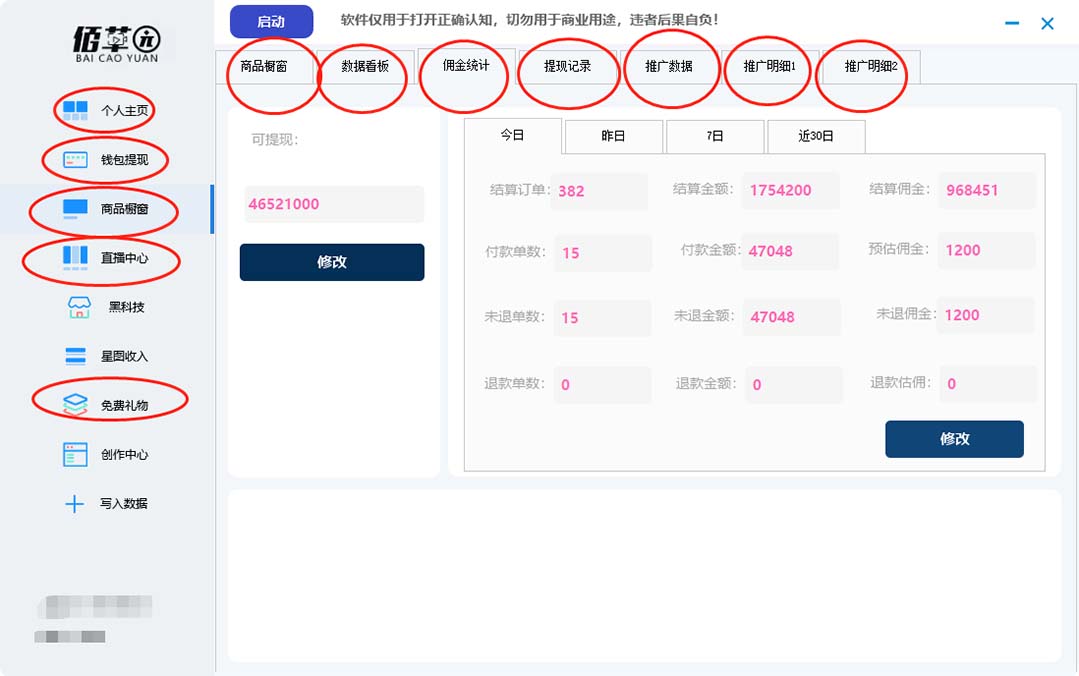Click the 黑科技 shop icon
This screenshot has width=1079, height=676.
(x=78, y=307)
